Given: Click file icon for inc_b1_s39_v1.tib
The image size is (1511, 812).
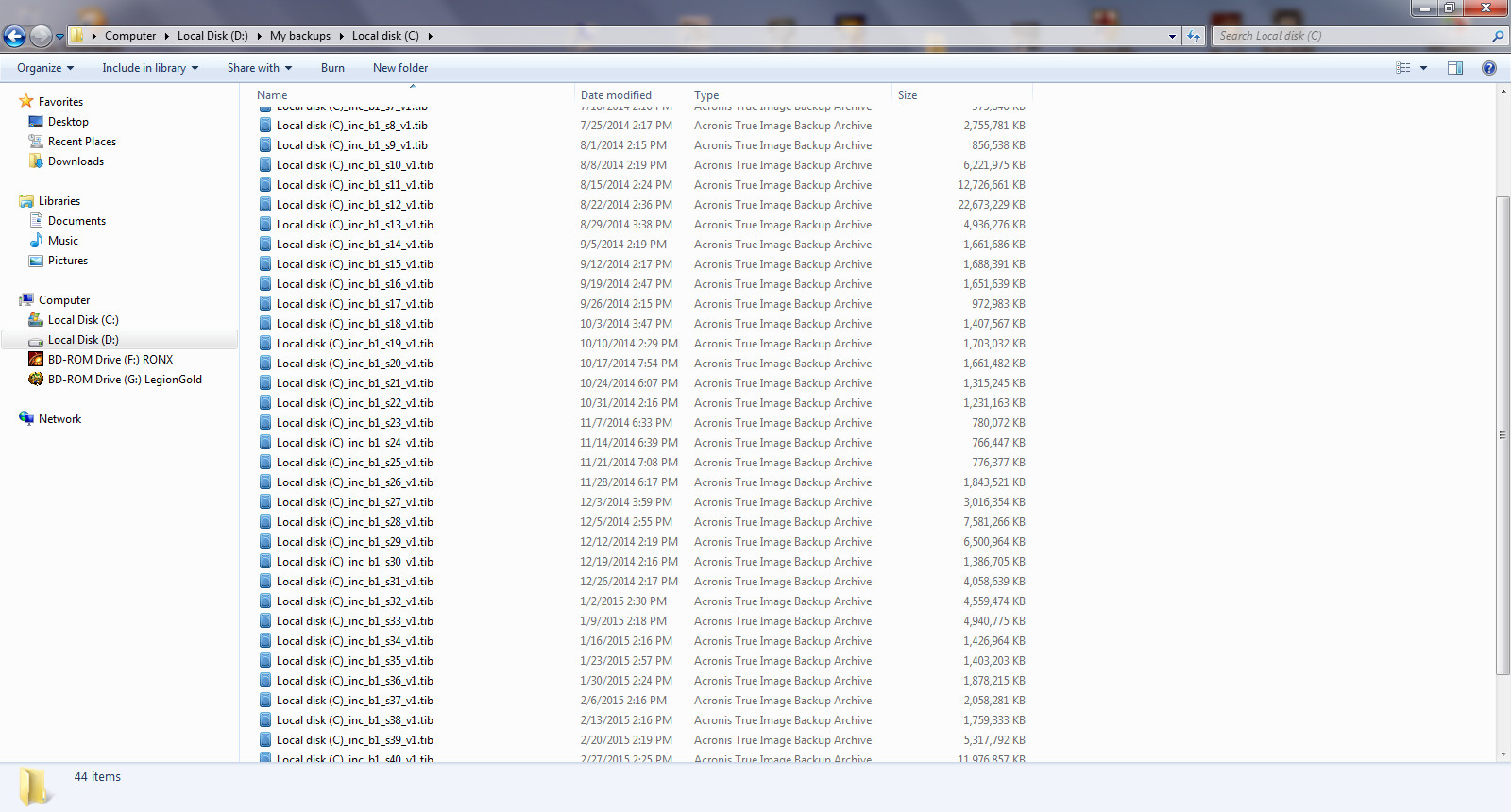Looking at the screenshot, I should [x=265, y=740].
